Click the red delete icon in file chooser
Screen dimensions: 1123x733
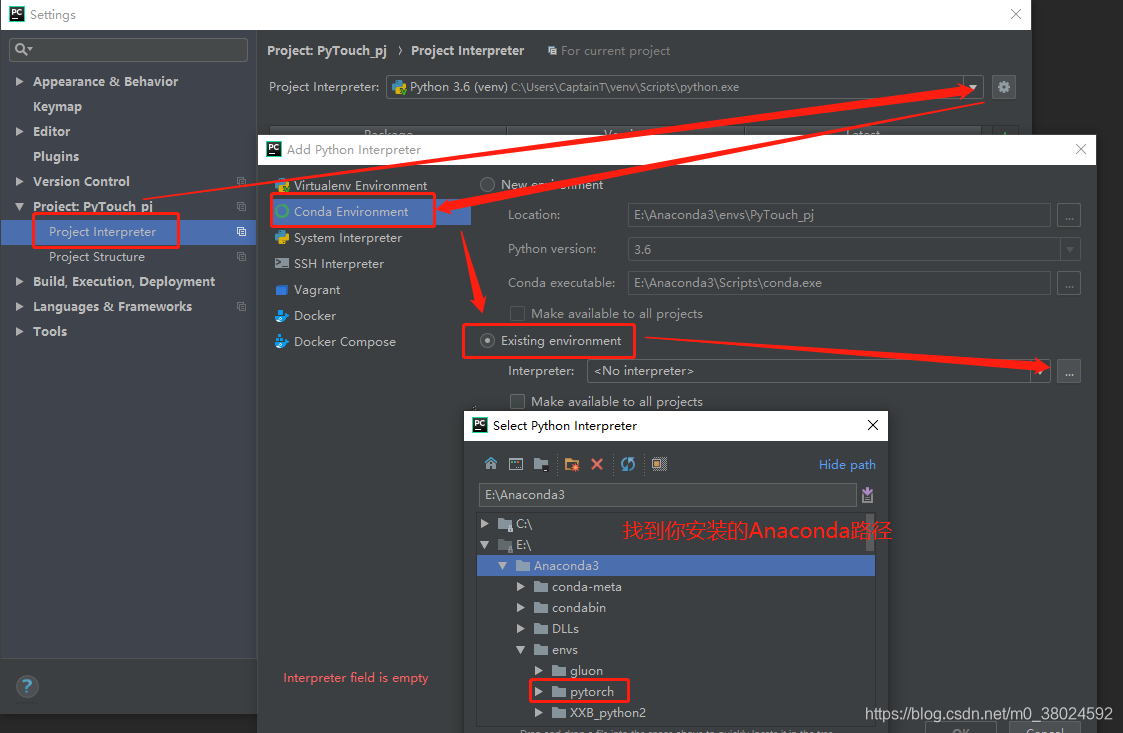597,464
